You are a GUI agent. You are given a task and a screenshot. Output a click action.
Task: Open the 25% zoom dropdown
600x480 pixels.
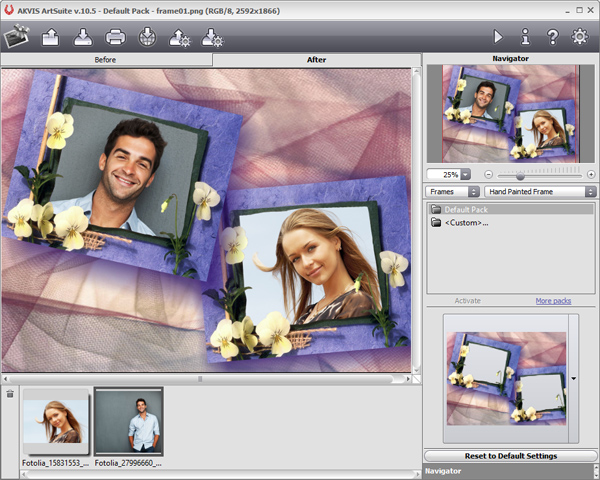(465, 175)
